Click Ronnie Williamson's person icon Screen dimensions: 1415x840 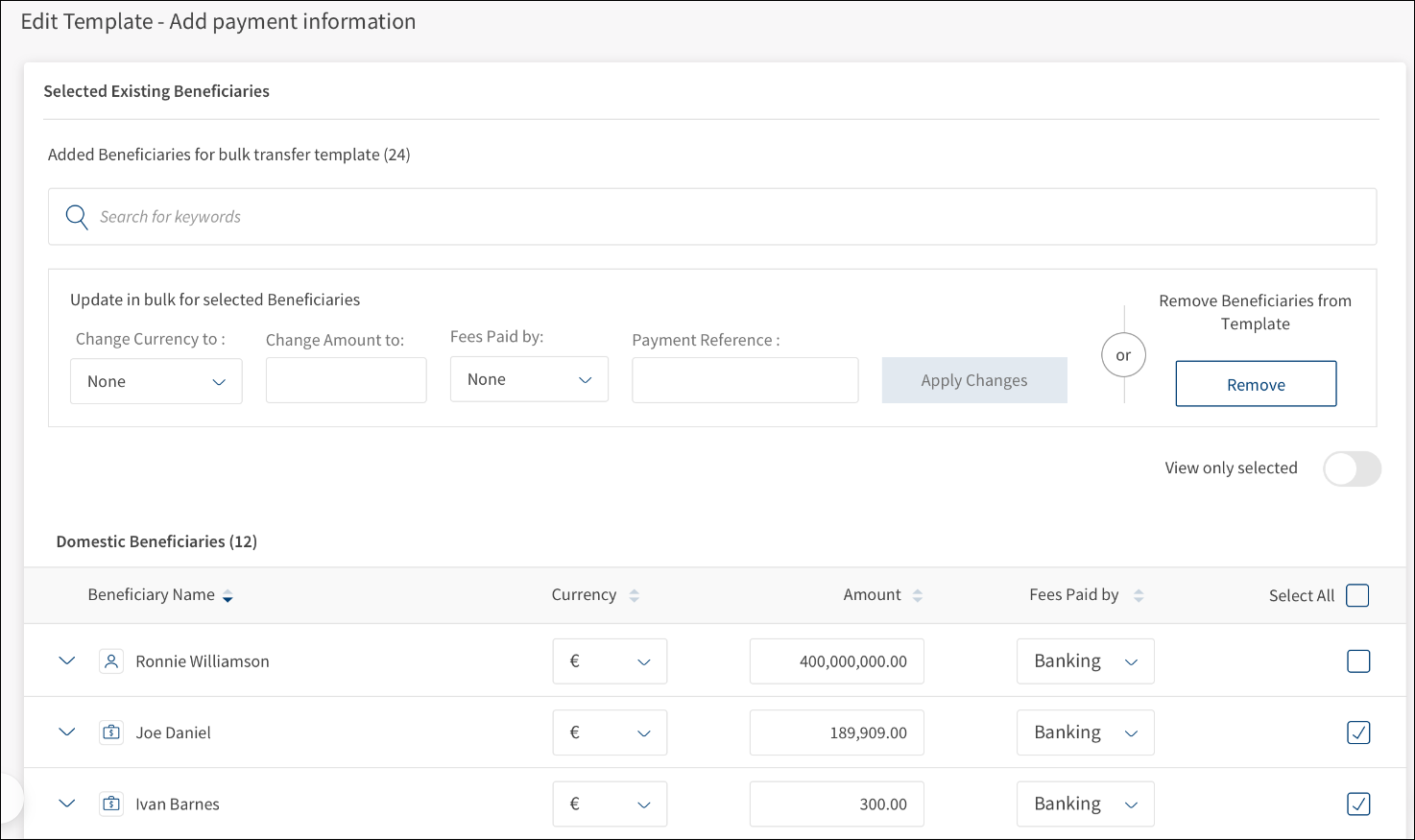[111, 661]
